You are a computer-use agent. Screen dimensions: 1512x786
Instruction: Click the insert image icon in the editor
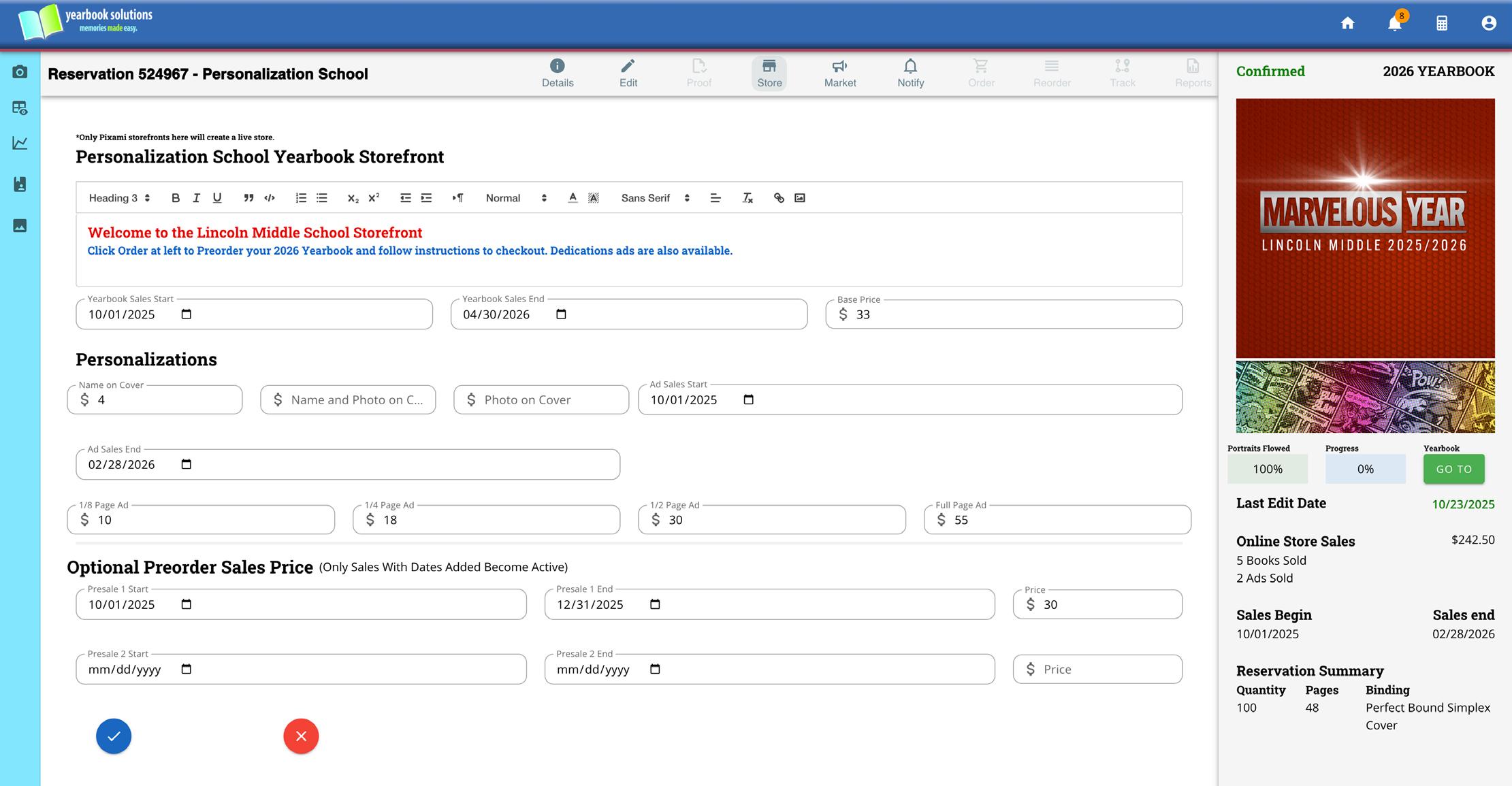800,198
